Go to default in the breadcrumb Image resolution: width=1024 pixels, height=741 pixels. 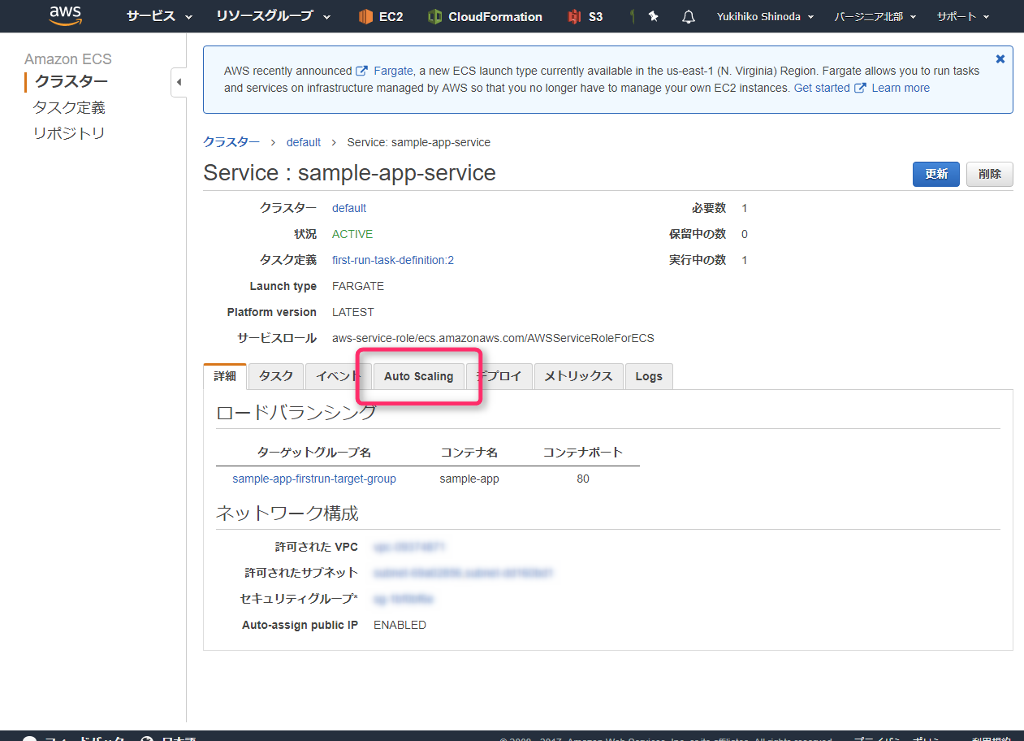304,142
